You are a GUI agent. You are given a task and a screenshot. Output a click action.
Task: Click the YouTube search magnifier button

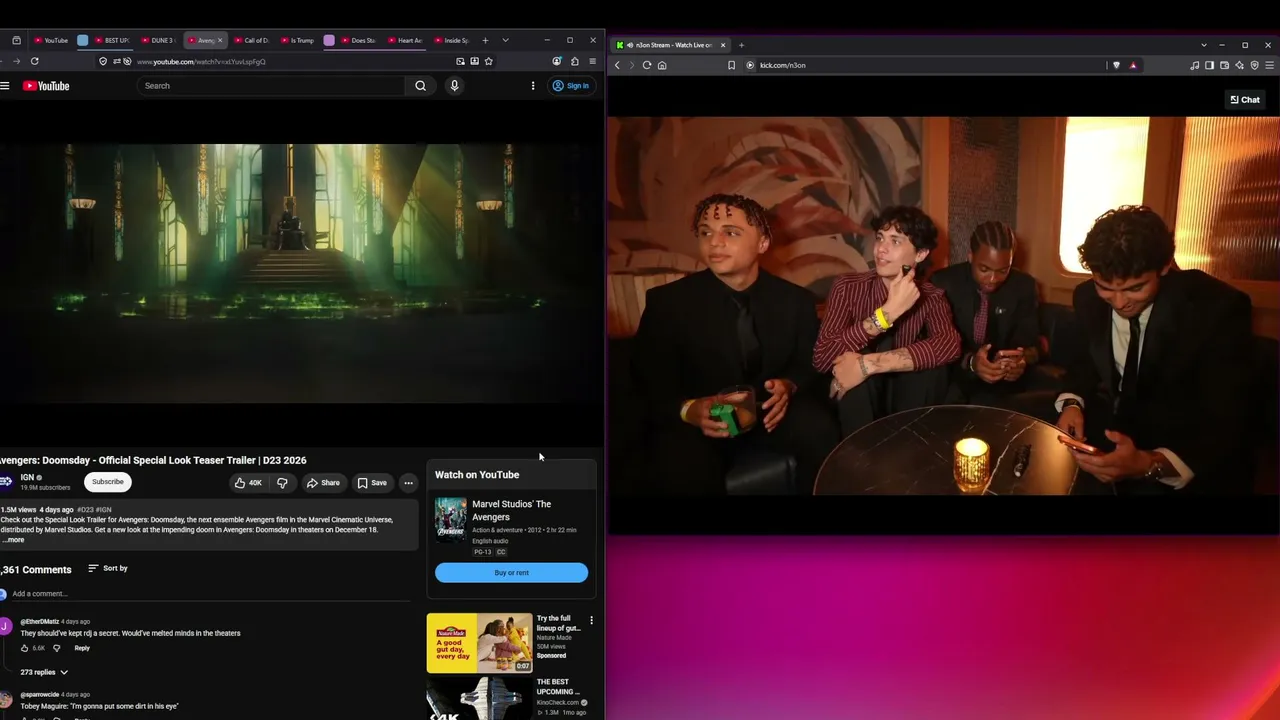click(x=421, y=86)
